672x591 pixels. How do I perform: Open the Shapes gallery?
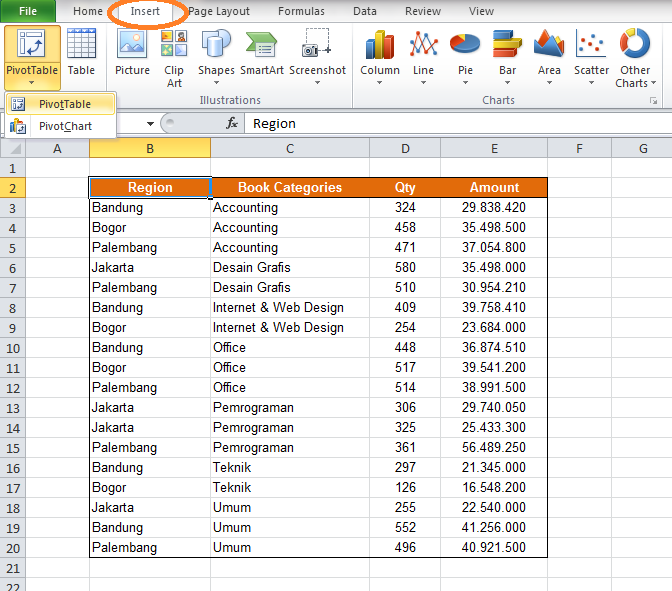coord(216,56)
